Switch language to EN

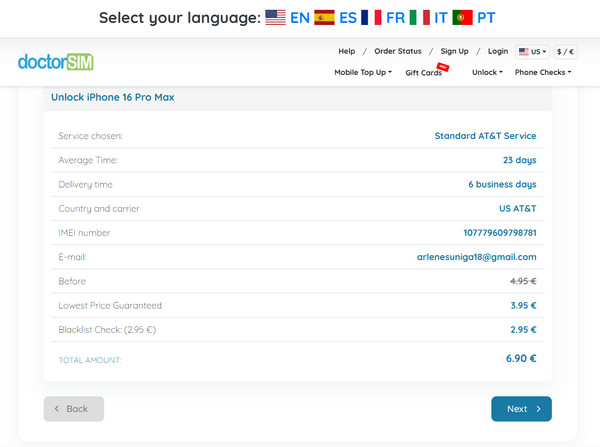coord(300,18)
